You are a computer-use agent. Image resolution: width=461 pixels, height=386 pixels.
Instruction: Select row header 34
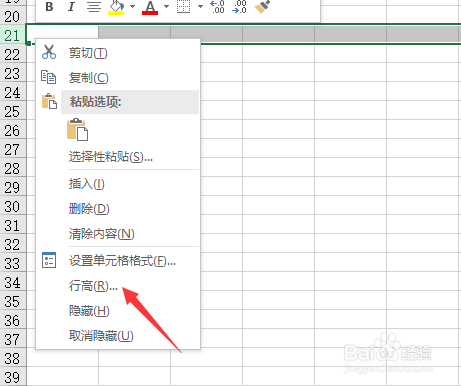pyautogui.click(x=13, y=282)
